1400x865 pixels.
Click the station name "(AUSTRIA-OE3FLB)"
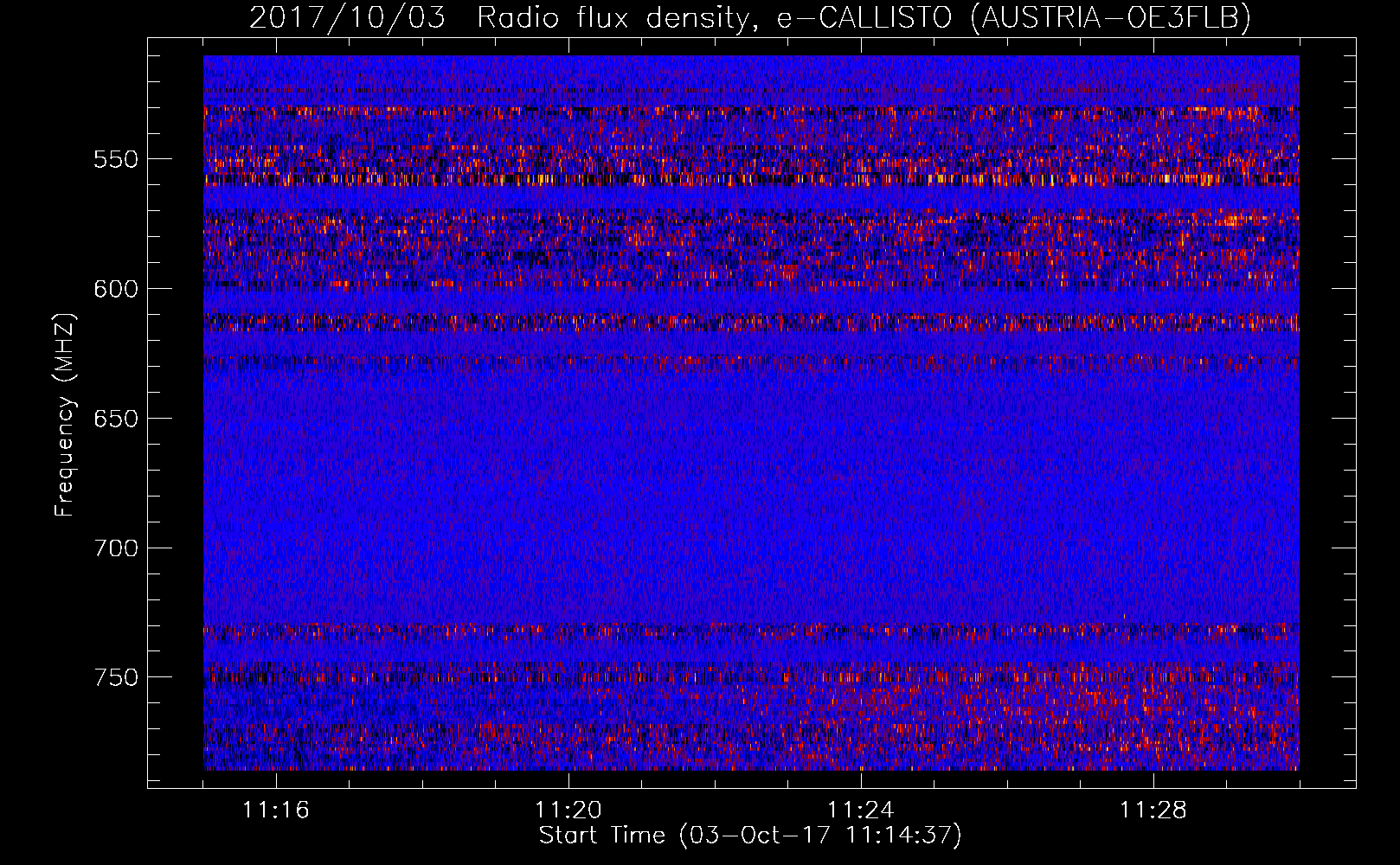tap(1111, 18)
